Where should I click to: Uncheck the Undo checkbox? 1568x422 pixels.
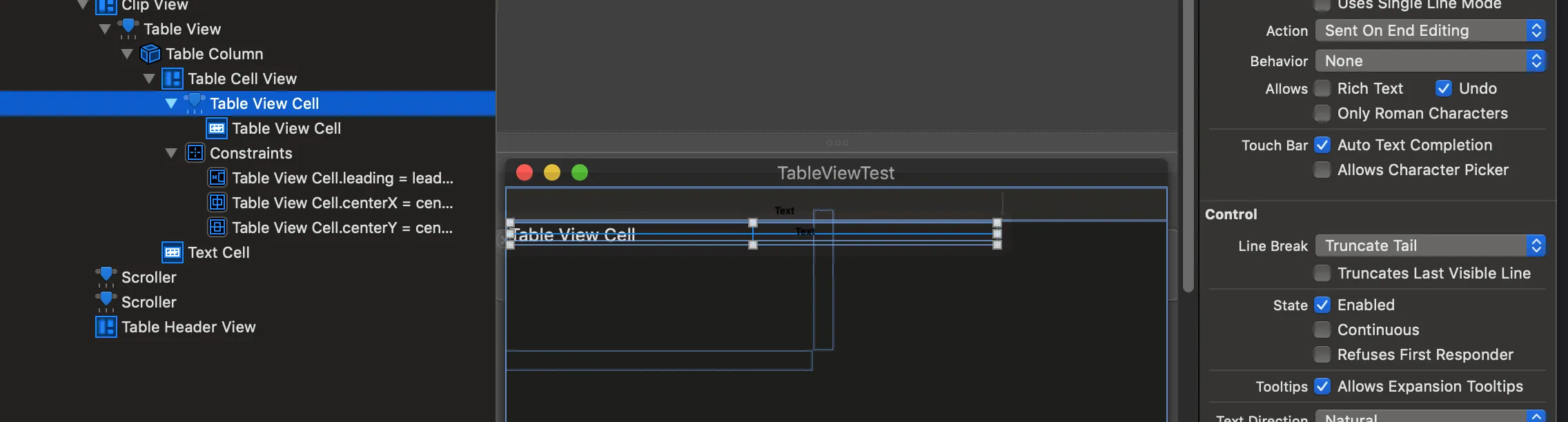click(x=1444, y=88)
